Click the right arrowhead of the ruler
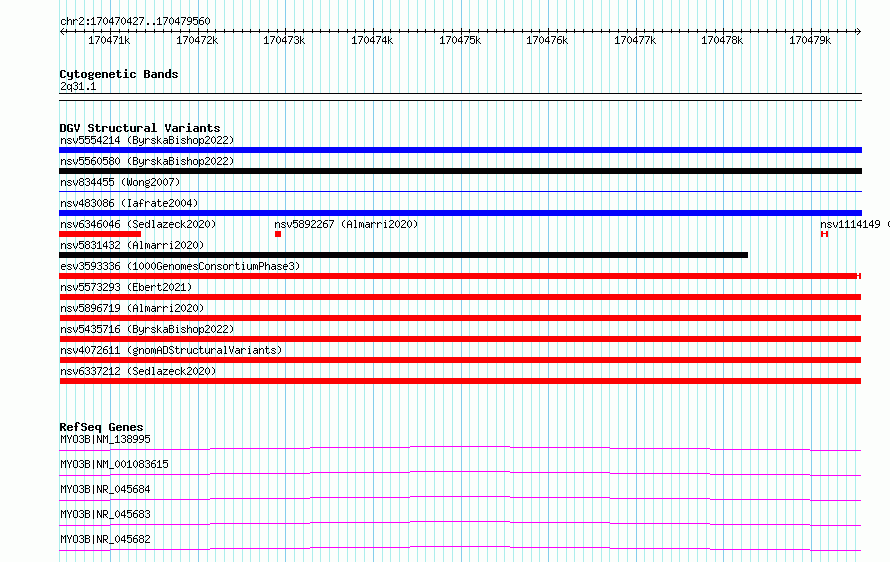The width and height of the screenshot is (890, 562). pyautogui.click(x=859, y=31)
